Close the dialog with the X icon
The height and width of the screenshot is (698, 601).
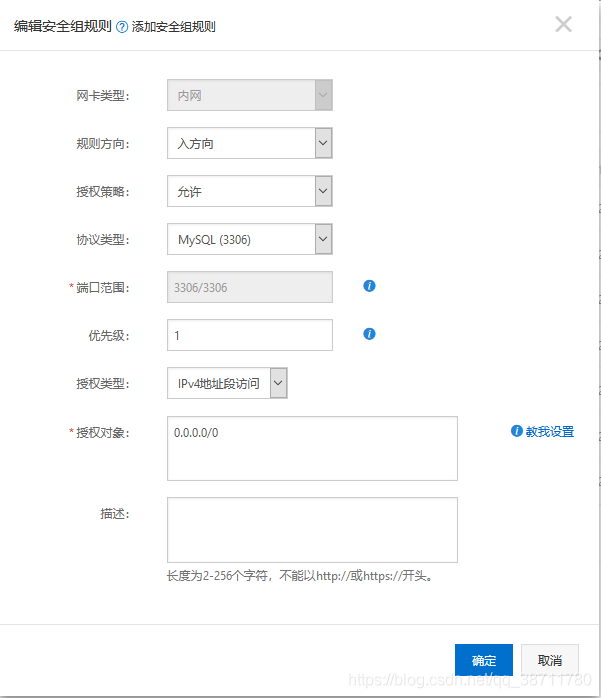coord(563,24)
